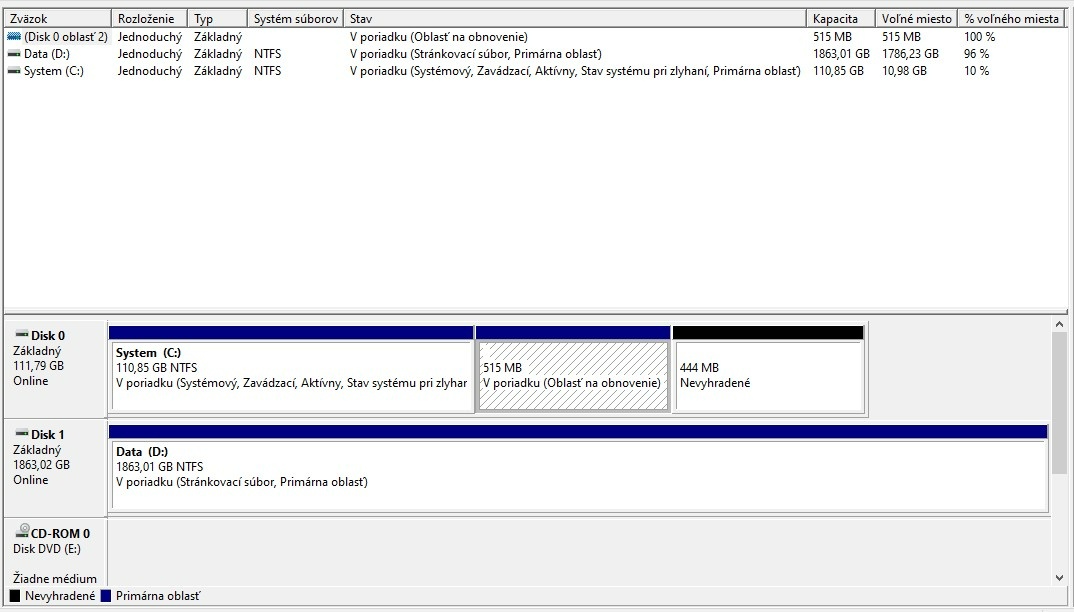Viewport: 1074px width, 612px height.
Task: Select the System (C:) row name in list
Action: point(53,71)
